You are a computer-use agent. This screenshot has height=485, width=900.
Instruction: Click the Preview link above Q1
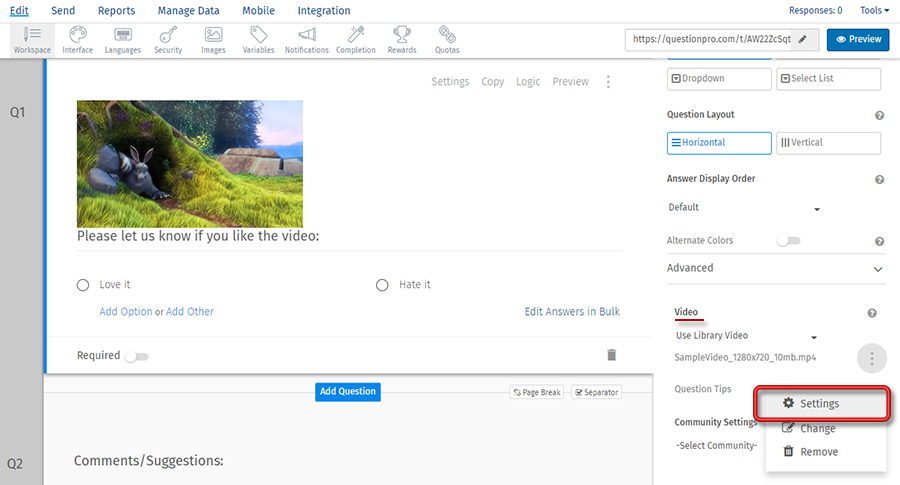(x=571, y=82)
